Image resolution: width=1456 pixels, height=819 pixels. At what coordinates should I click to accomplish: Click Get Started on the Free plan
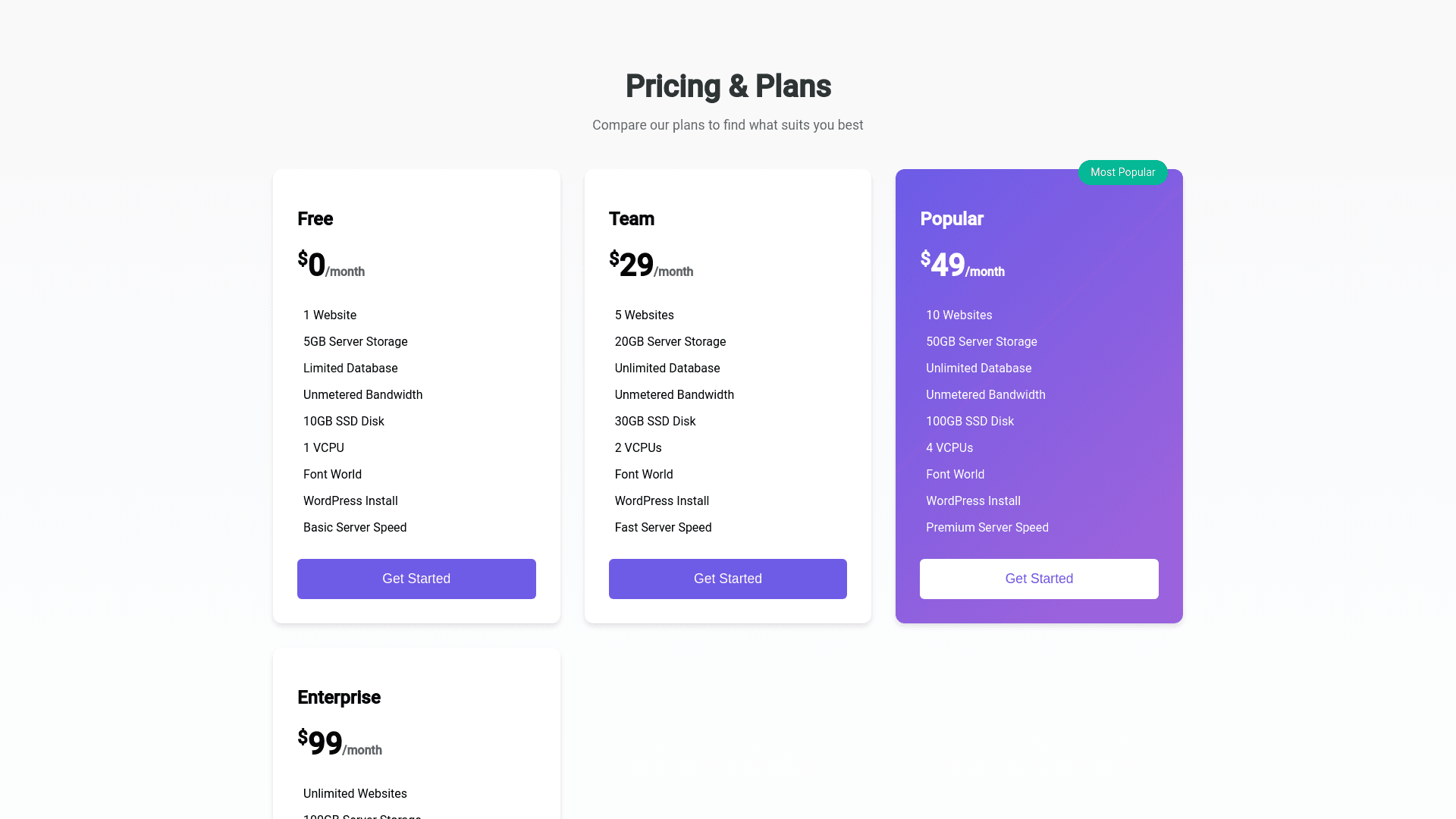click(416, 579)
